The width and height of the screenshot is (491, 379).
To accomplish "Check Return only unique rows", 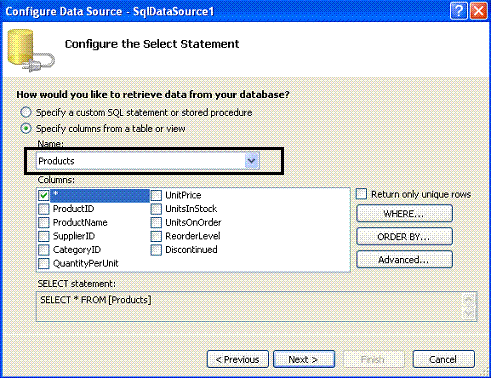I will pyautogui.click(x=361, y=194).
